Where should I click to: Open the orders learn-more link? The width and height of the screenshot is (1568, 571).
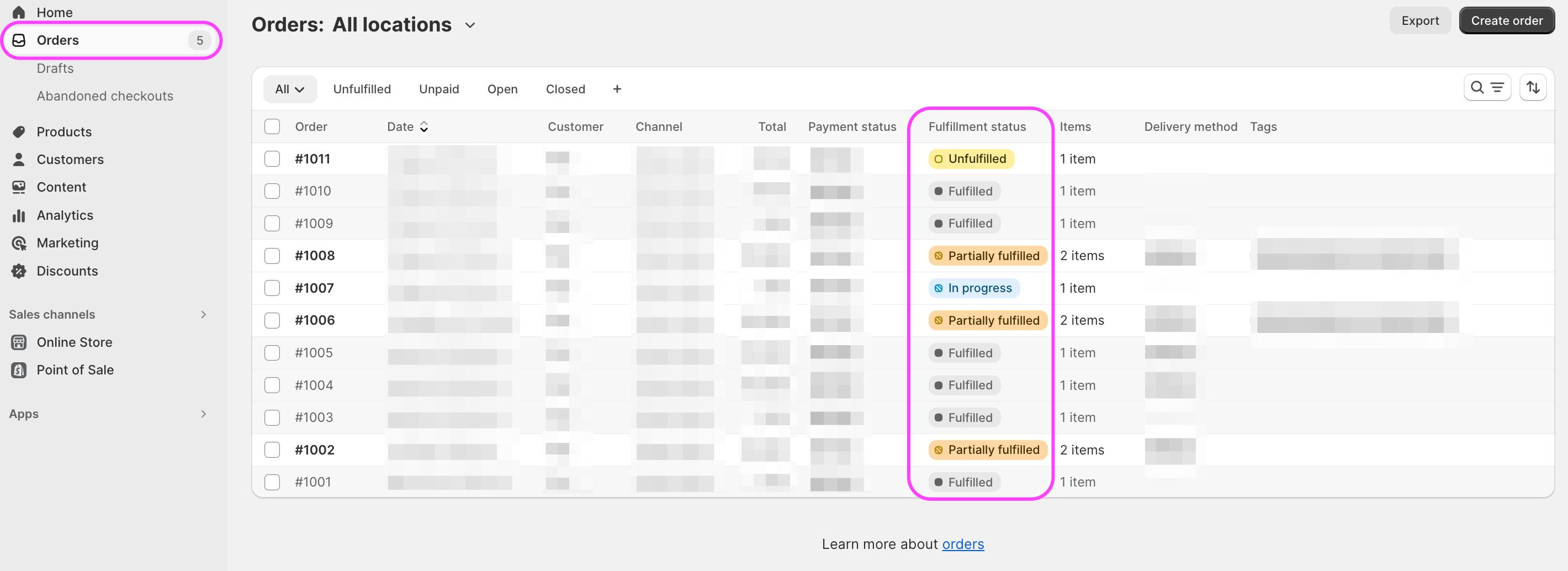[x=963, y=543]
